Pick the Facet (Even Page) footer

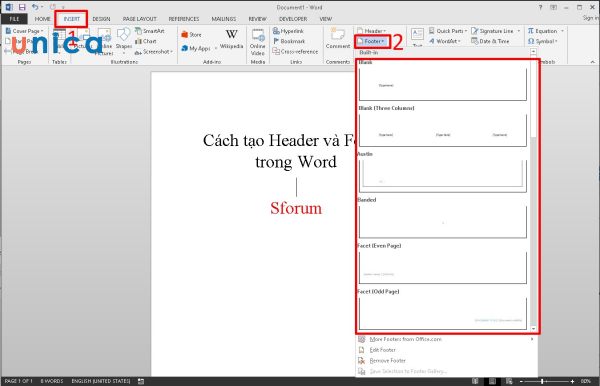click(442, 268)
